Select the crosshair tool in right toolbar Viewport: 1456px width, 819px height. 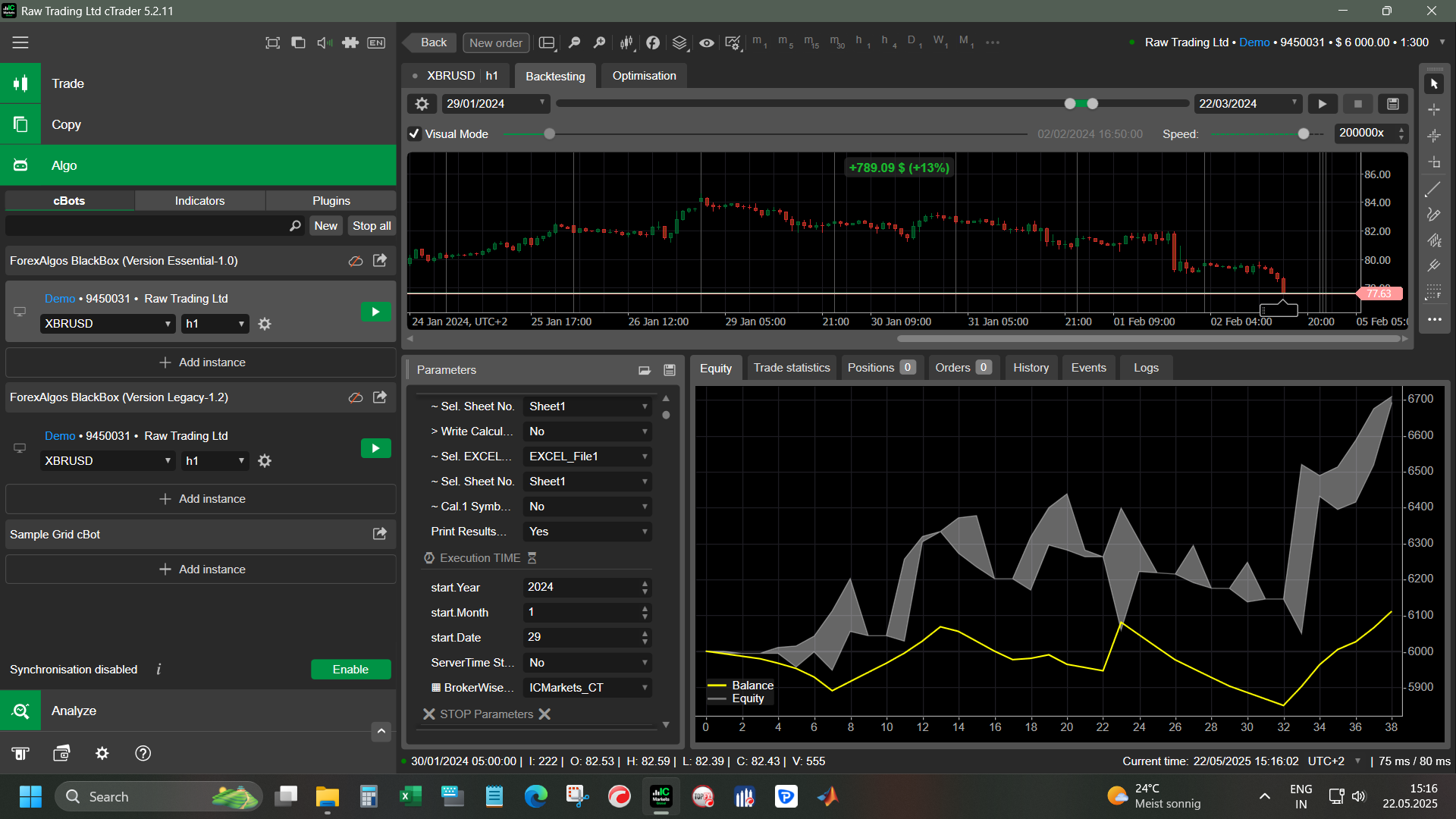(x=1434, y=110)
